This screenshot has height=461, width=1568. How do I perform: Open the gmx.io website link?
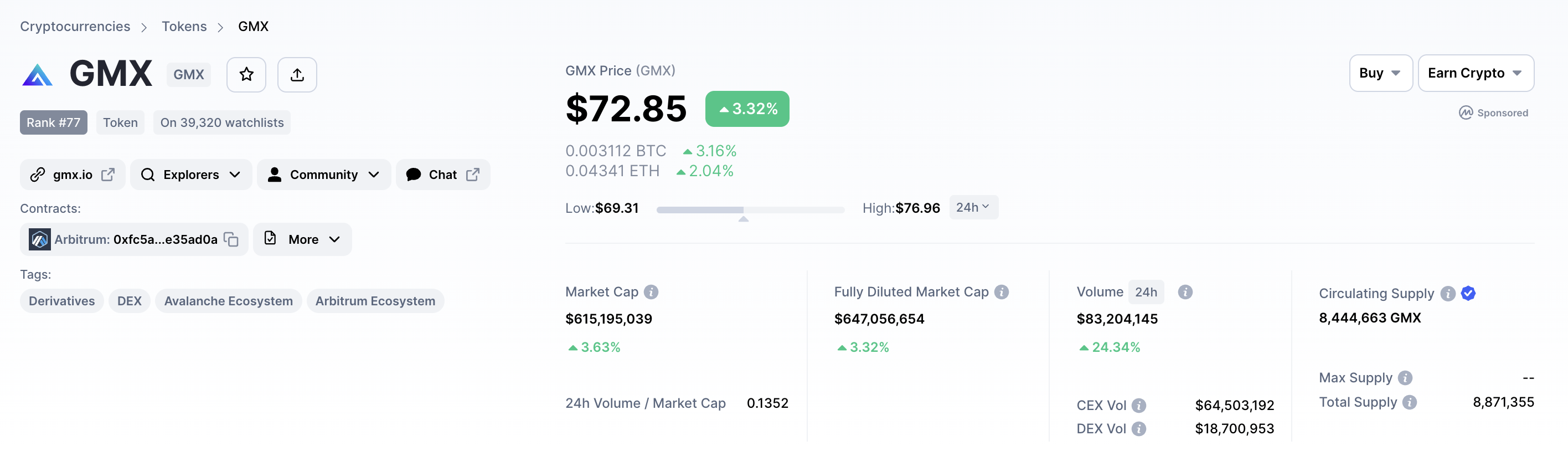[x=73, y=175]
